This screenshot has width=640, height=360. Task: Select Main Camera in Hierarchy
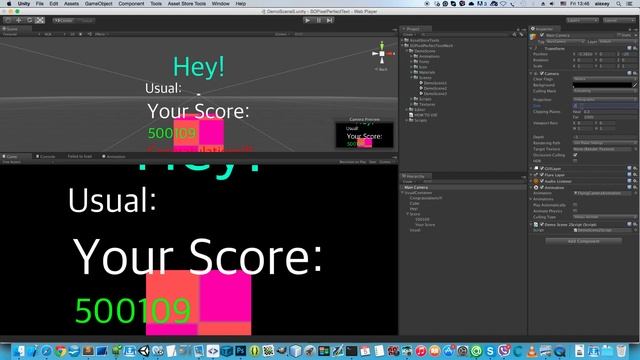416,187
